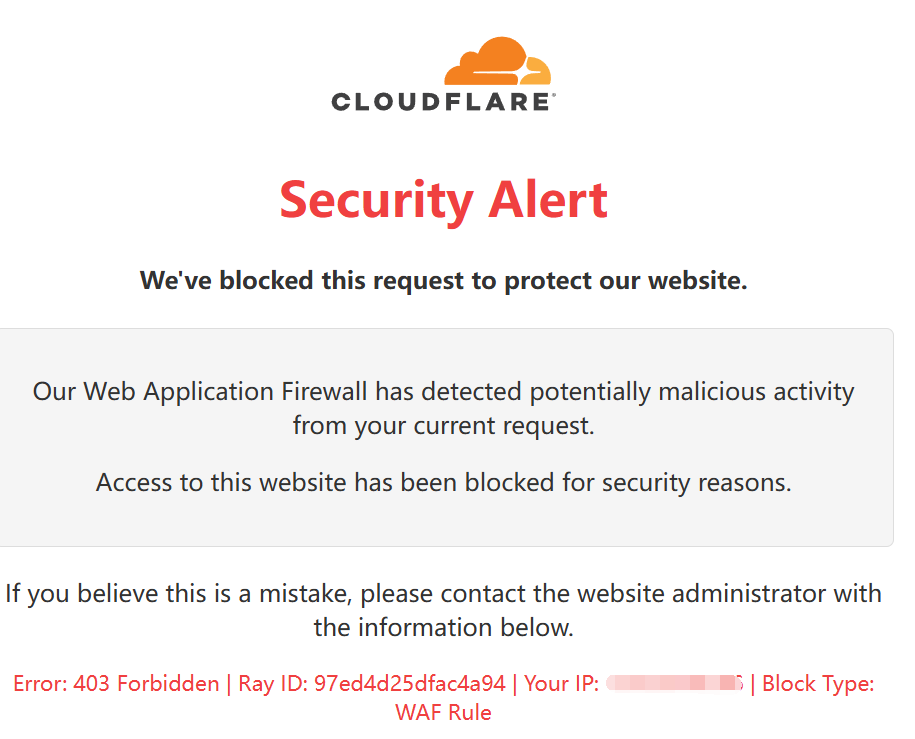Image resolution: width=915 pixels, height=739 pixels.
Task: Click the orange Cloudflare cloud logo
Action: click(498, 62)
